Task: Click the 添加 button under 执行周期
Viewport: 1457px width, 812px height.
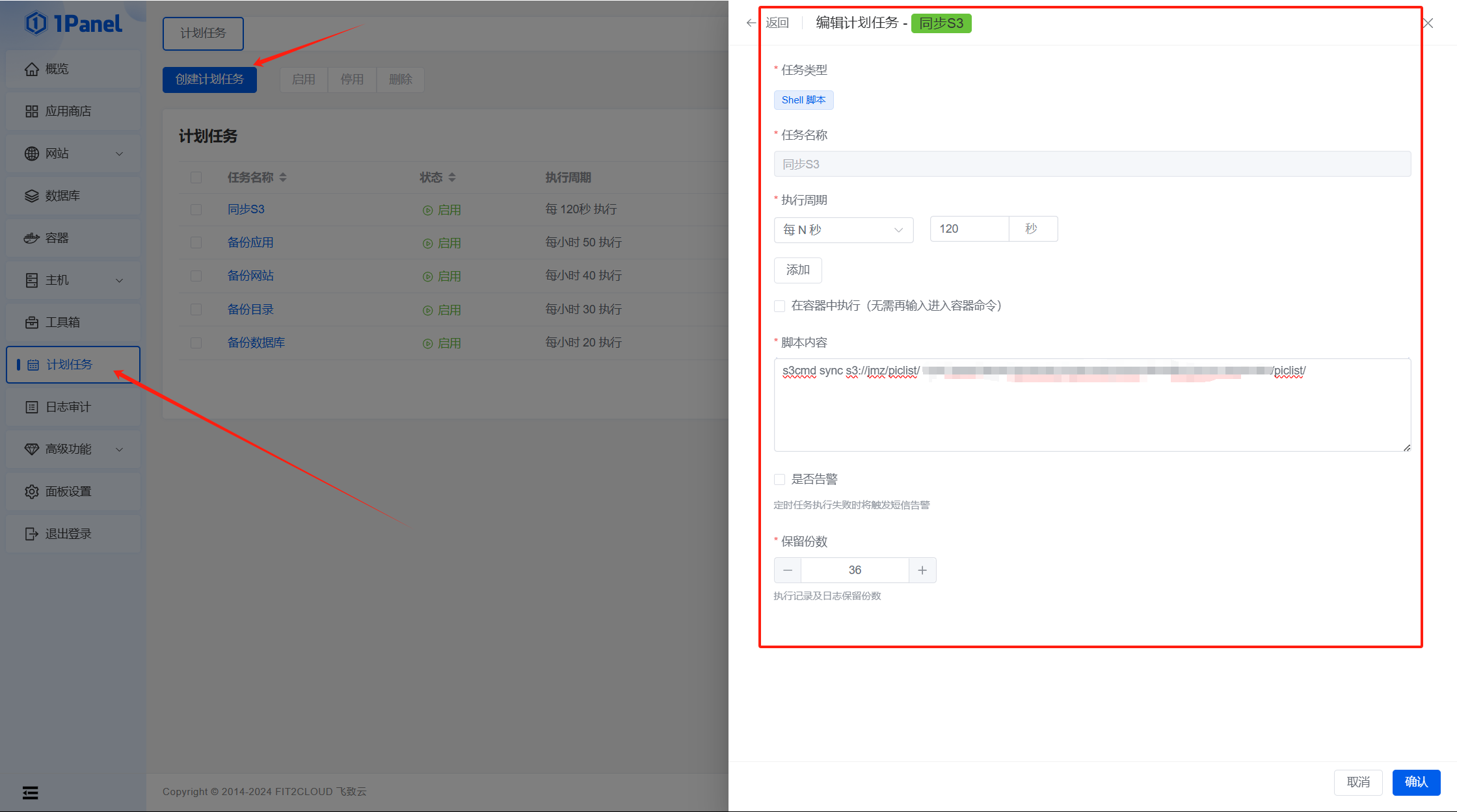Action: (797, 270)
